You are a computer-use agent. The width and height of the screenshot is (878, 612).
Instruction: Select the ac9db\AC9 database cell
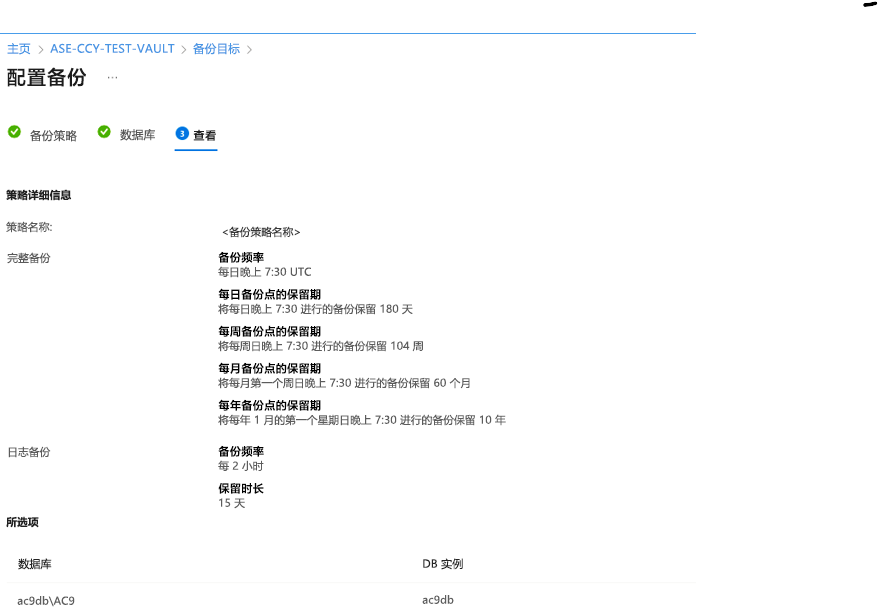point(46,601)
